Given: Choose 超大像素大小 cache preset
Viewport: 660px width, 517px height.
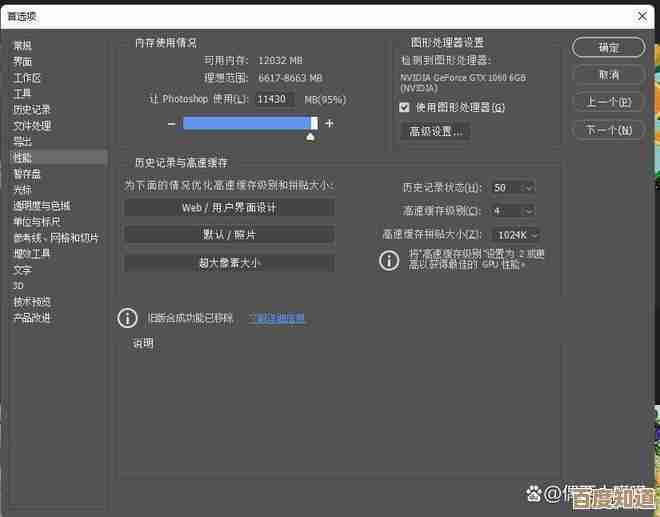Looking at the screenshot, I should [229, 263].
